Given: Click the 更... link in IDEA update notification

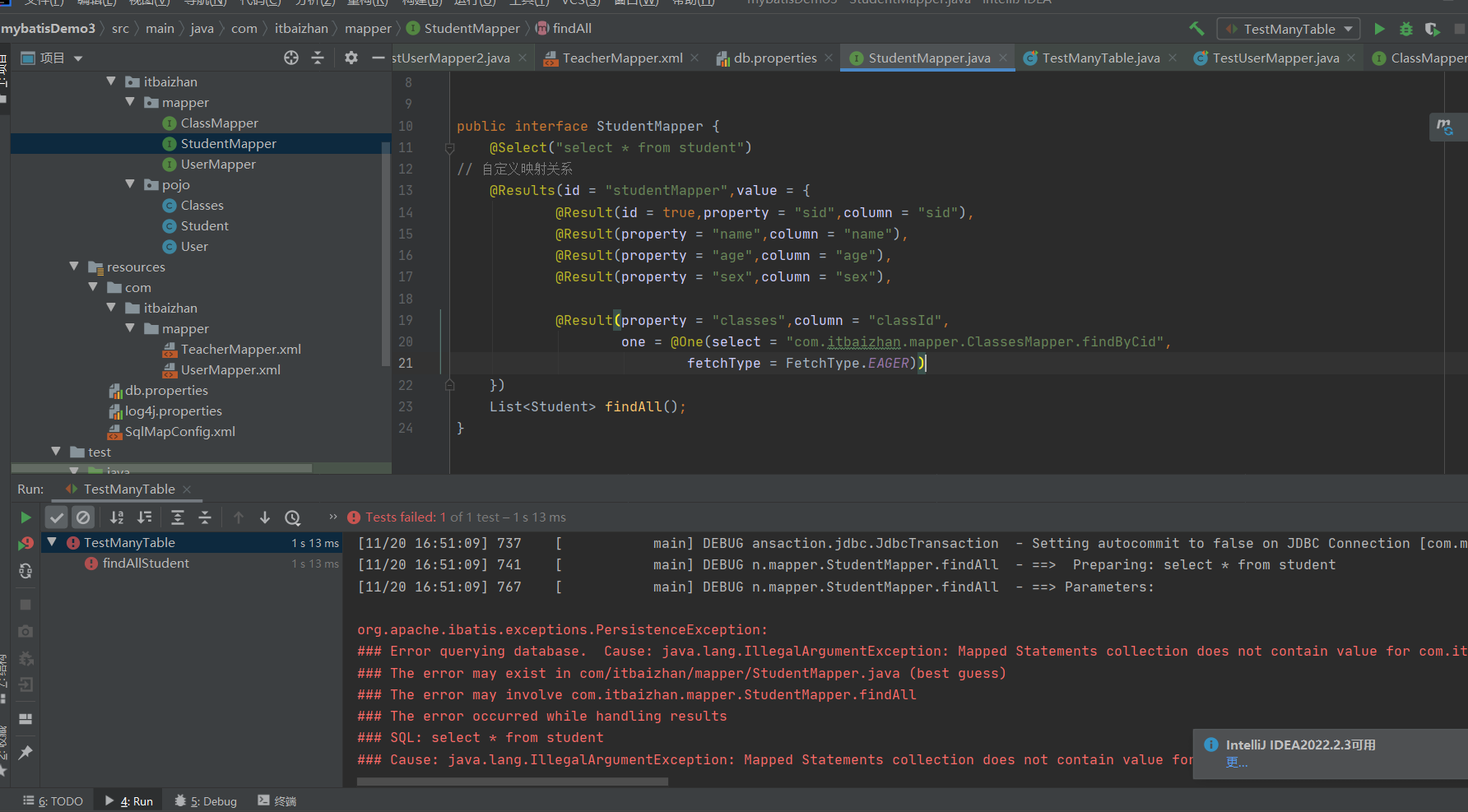Looking at the screenshot, I should (1237, 763).
